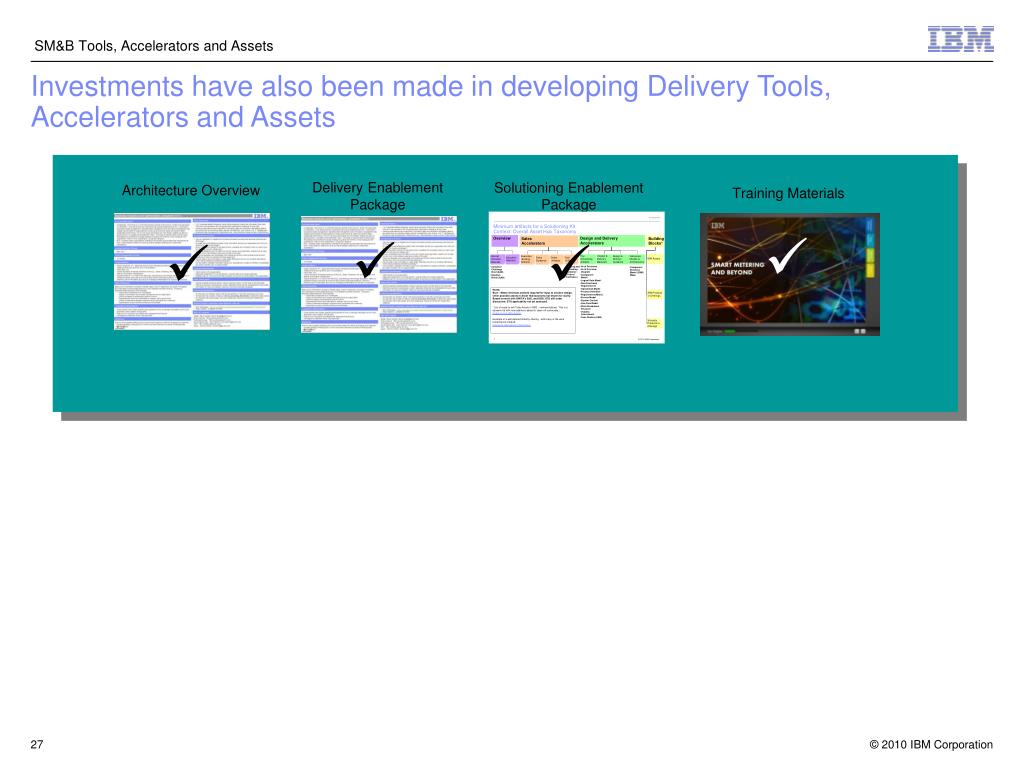This screenshot has width=1024, height=768.
Task: Select the 'Solutioning Enablement Package' label
Action: pyautogui.click(x=568, y=196)
